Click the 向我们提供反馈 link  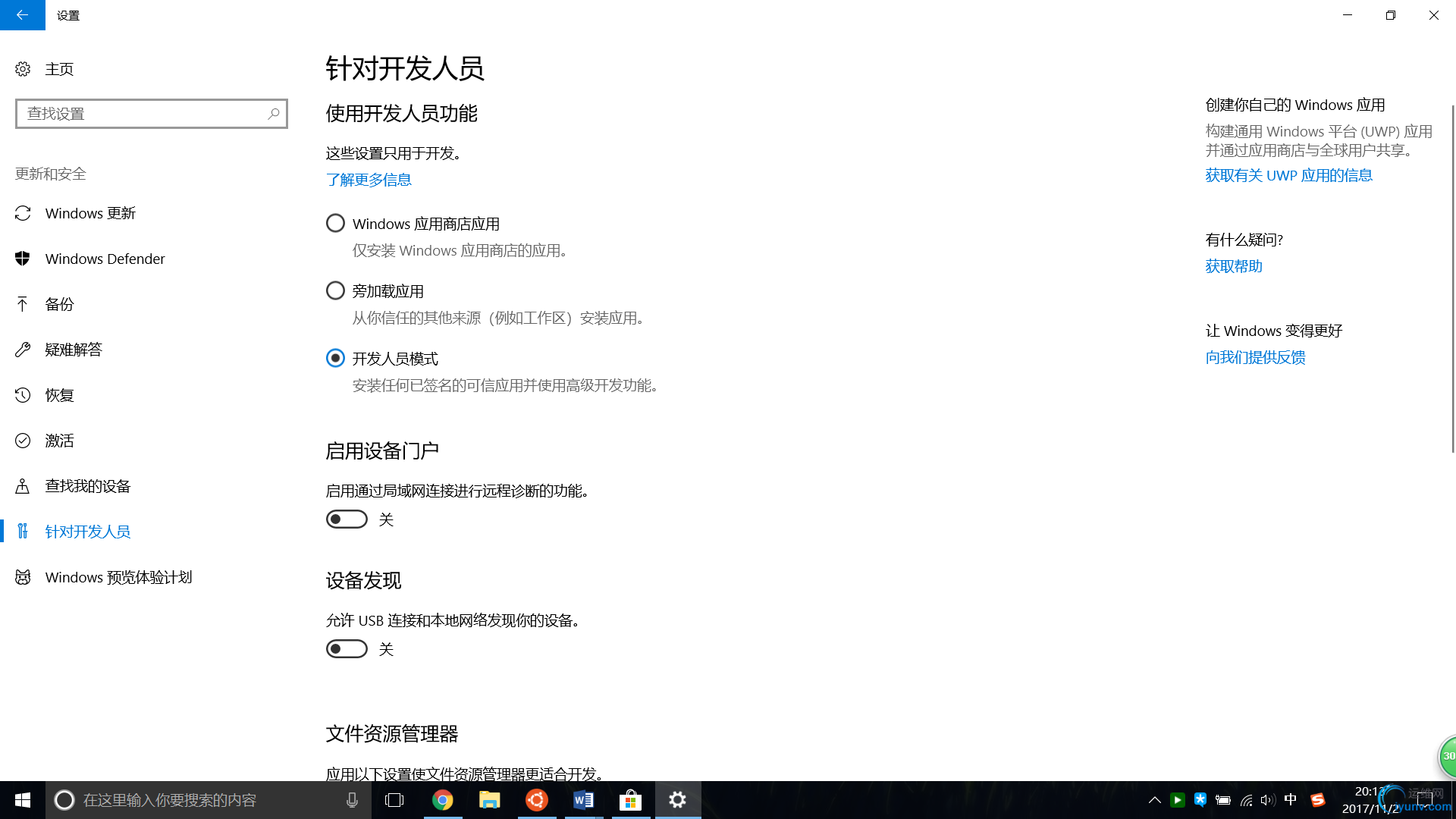[1255, 357]
